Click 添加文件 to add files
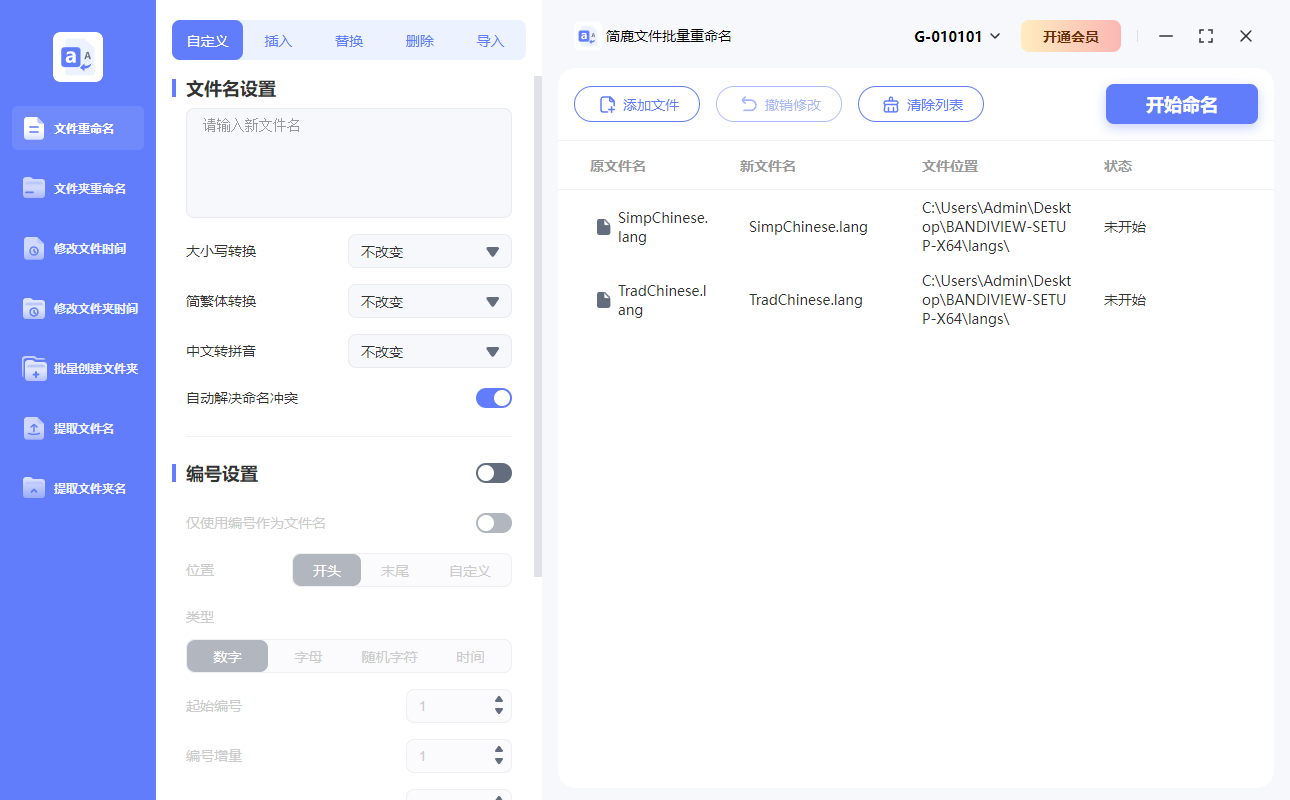Screen dimensions: 1290x800 (x=637, y=104)
